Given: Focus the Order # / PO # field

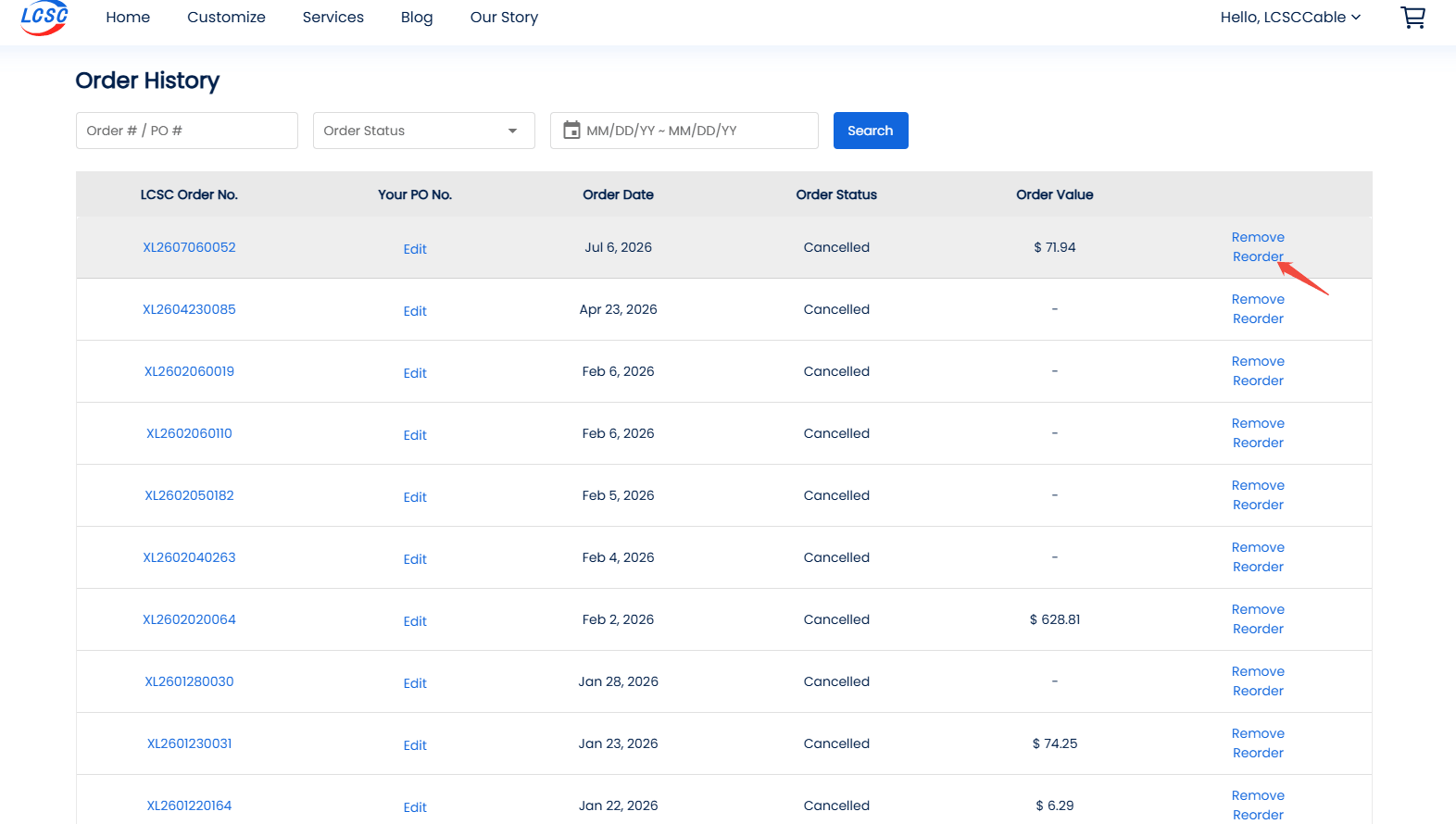Looking at the screenshot, I should (x=187, y=131).
